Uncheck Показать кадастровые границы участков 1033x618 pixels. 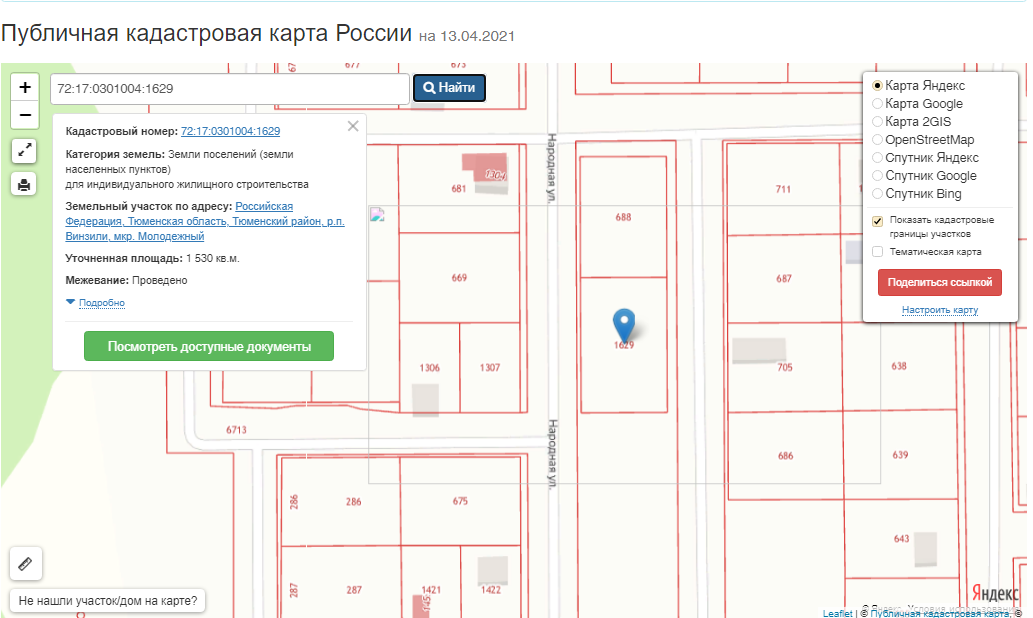[878, 221]
